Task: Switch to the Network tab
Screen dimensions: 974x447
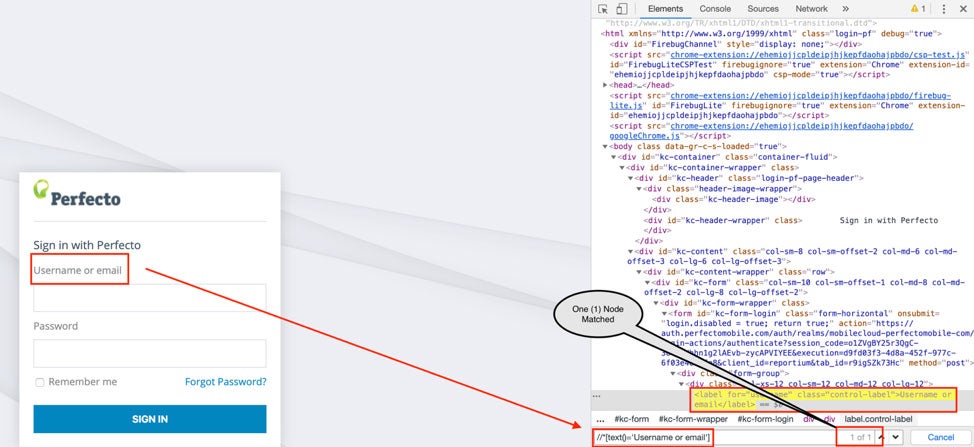Action: point(811,9)
